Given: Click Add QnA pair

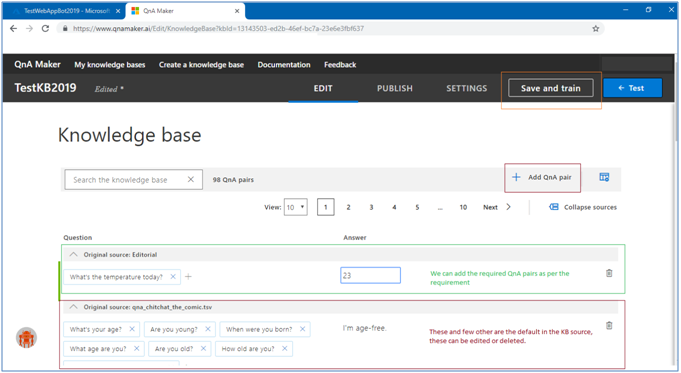Looking at the screenshot, I should pyautogui.click(x=542, y=177).
